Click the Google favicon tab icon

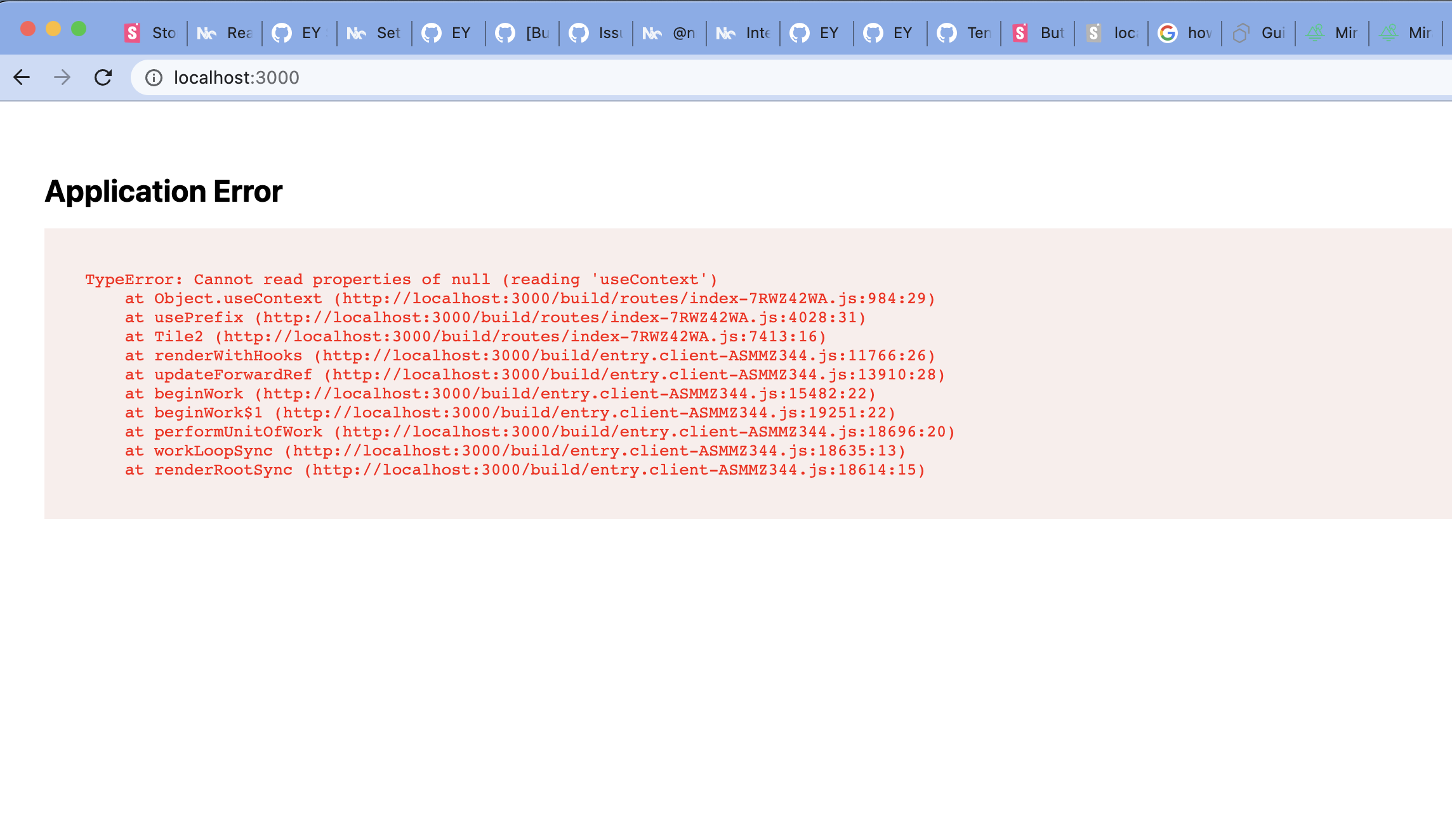(x=1167, y=33)
